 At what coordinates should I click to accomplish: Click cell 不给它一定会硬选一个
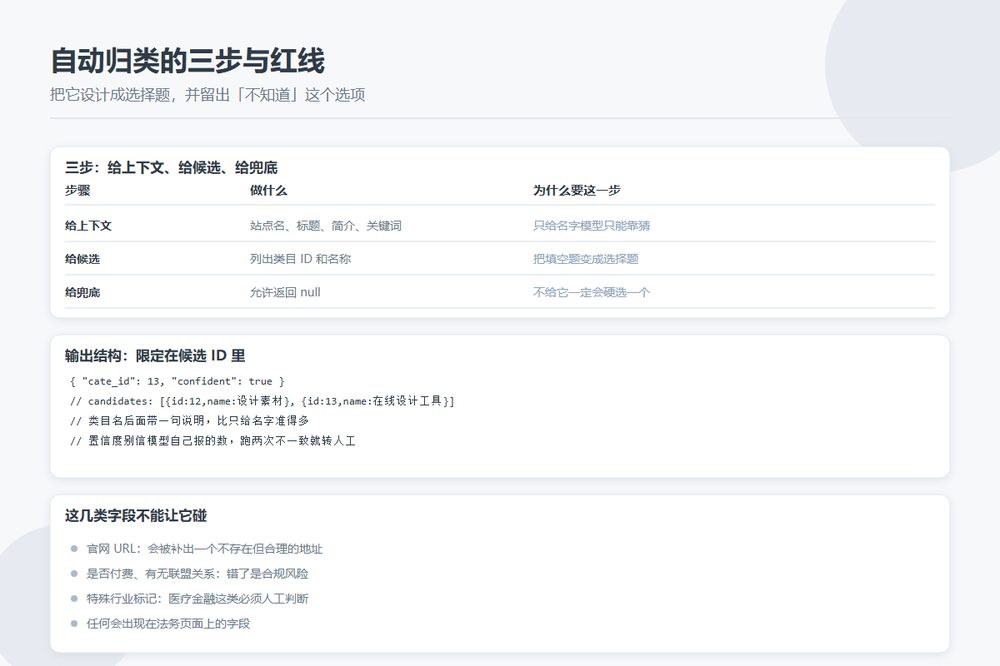click(591, 292)
